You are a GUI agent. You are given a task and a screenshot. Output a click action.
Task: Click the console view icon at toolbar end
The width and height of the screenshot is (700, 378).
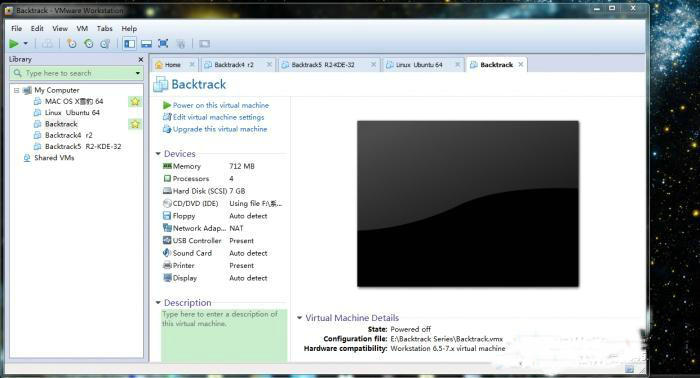click(204, 44)
